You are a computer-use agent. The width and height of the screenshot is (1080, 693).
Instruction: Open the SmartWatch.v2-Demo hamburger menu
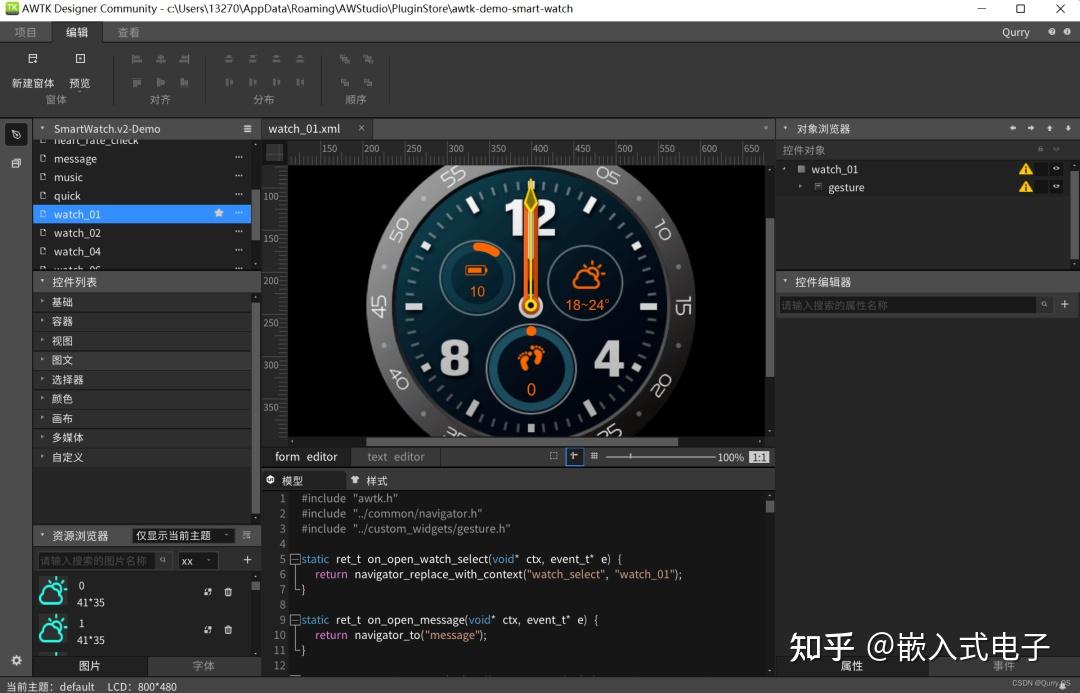tap(247, 129)
